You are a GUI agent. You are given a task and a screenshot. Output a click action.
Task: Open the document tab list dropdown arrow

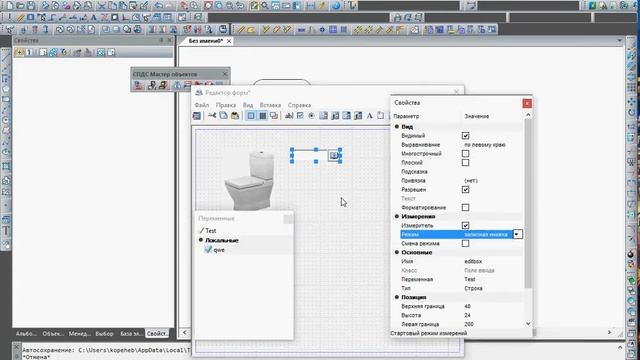point(620,41)
